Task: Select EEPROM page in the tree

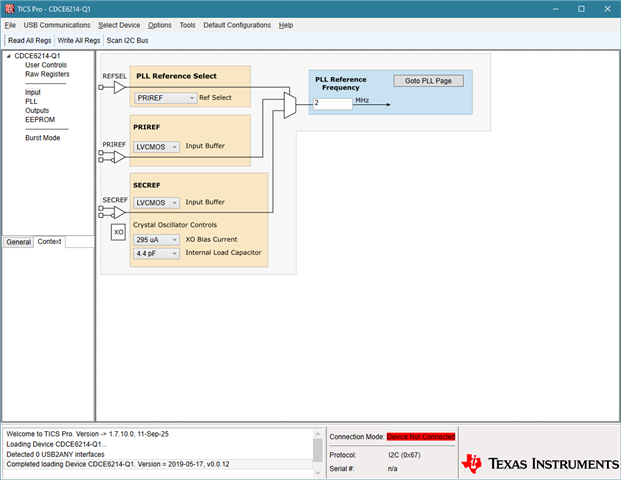Action: coord(40,120)
